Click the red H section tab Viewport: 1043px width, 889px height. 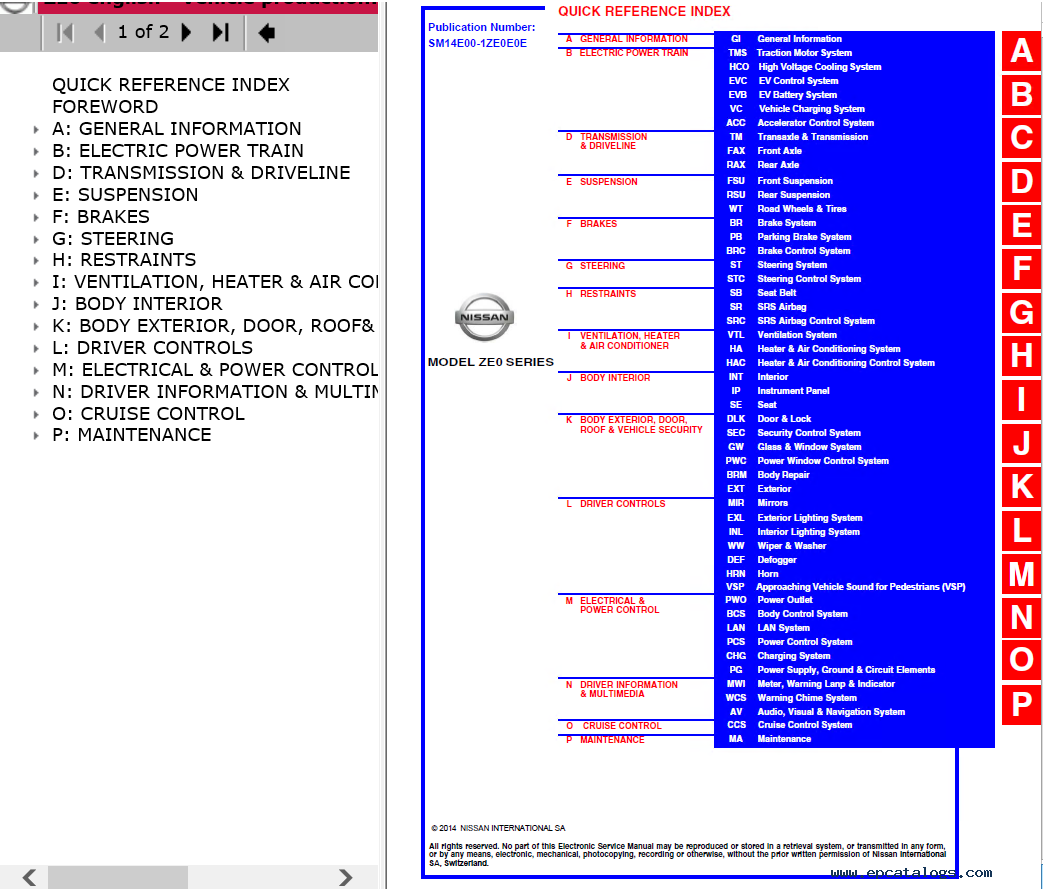pos(1022,356)
